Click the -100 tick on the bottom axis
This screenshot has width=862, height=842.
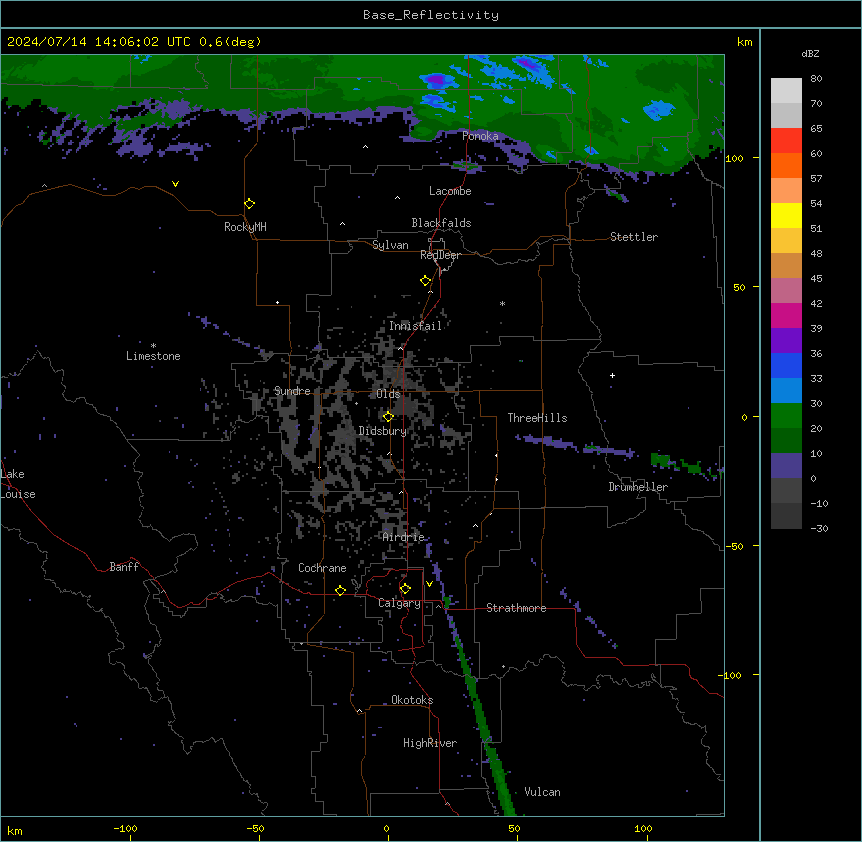(125, 828)
